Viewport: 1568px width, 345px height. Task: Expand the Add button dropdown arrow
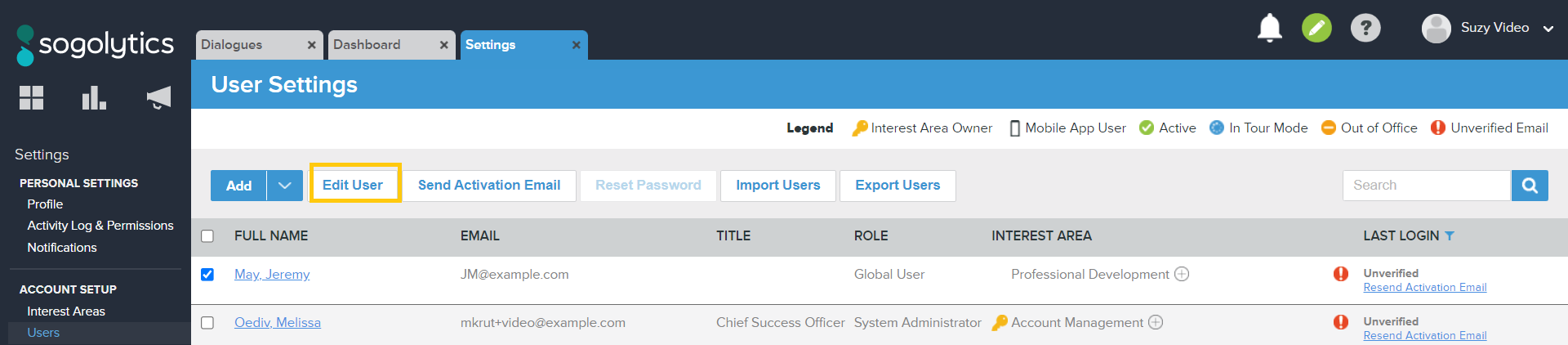pyautogui.click(x=284, y=186)
